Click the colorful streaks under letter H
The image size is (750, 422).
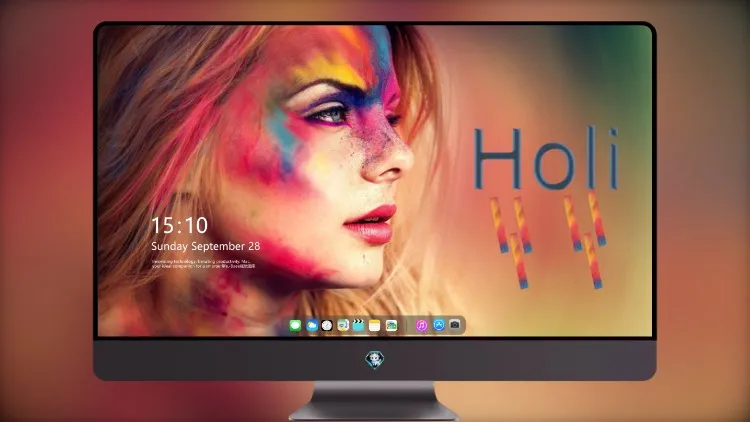[511, 242]
